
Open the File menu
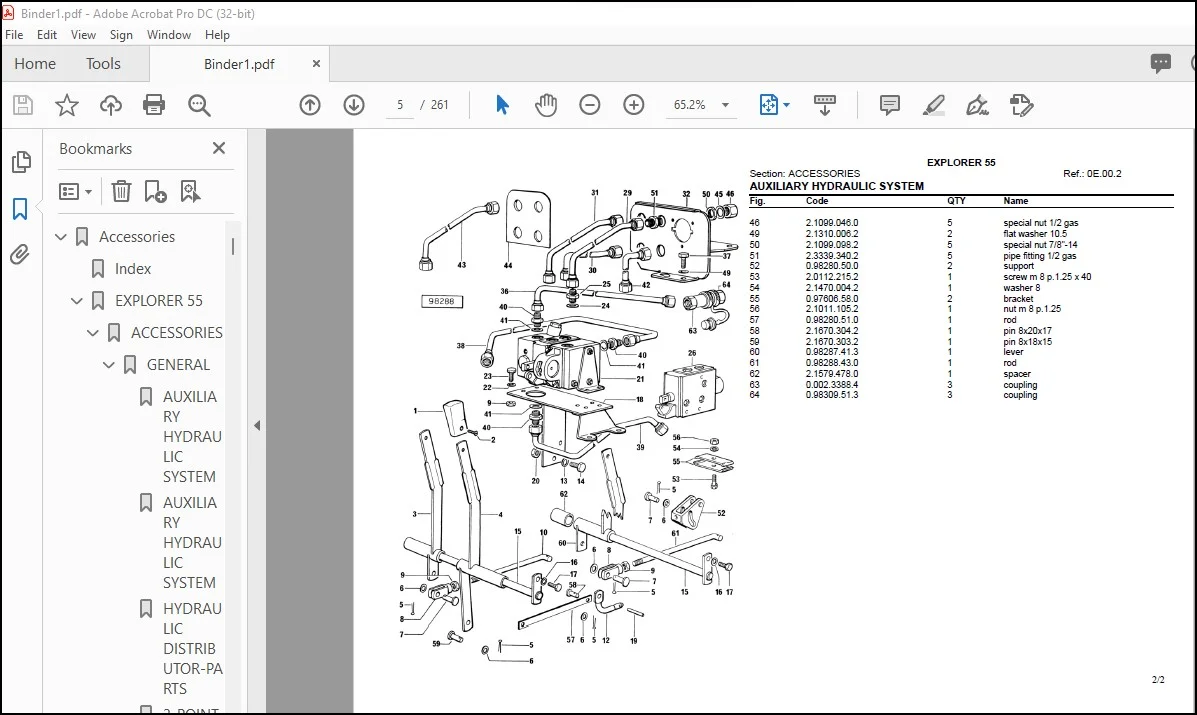(14, 34)
